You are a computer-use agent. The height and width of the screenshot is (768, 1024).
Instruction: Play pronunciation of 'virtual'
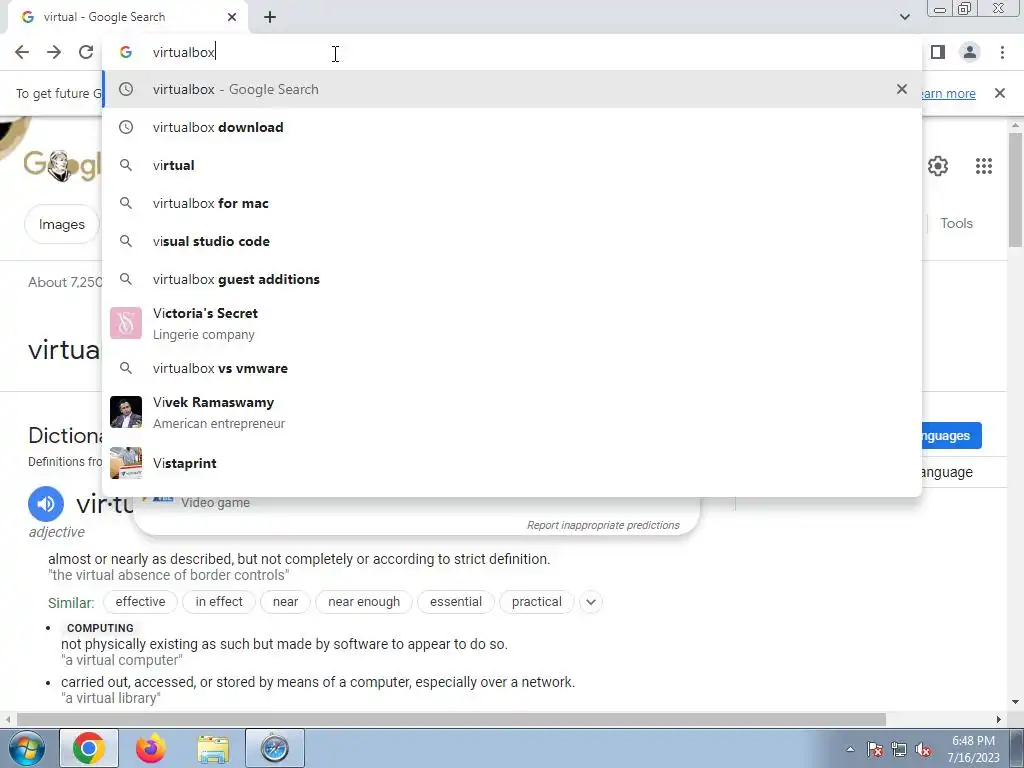point(46,504)
